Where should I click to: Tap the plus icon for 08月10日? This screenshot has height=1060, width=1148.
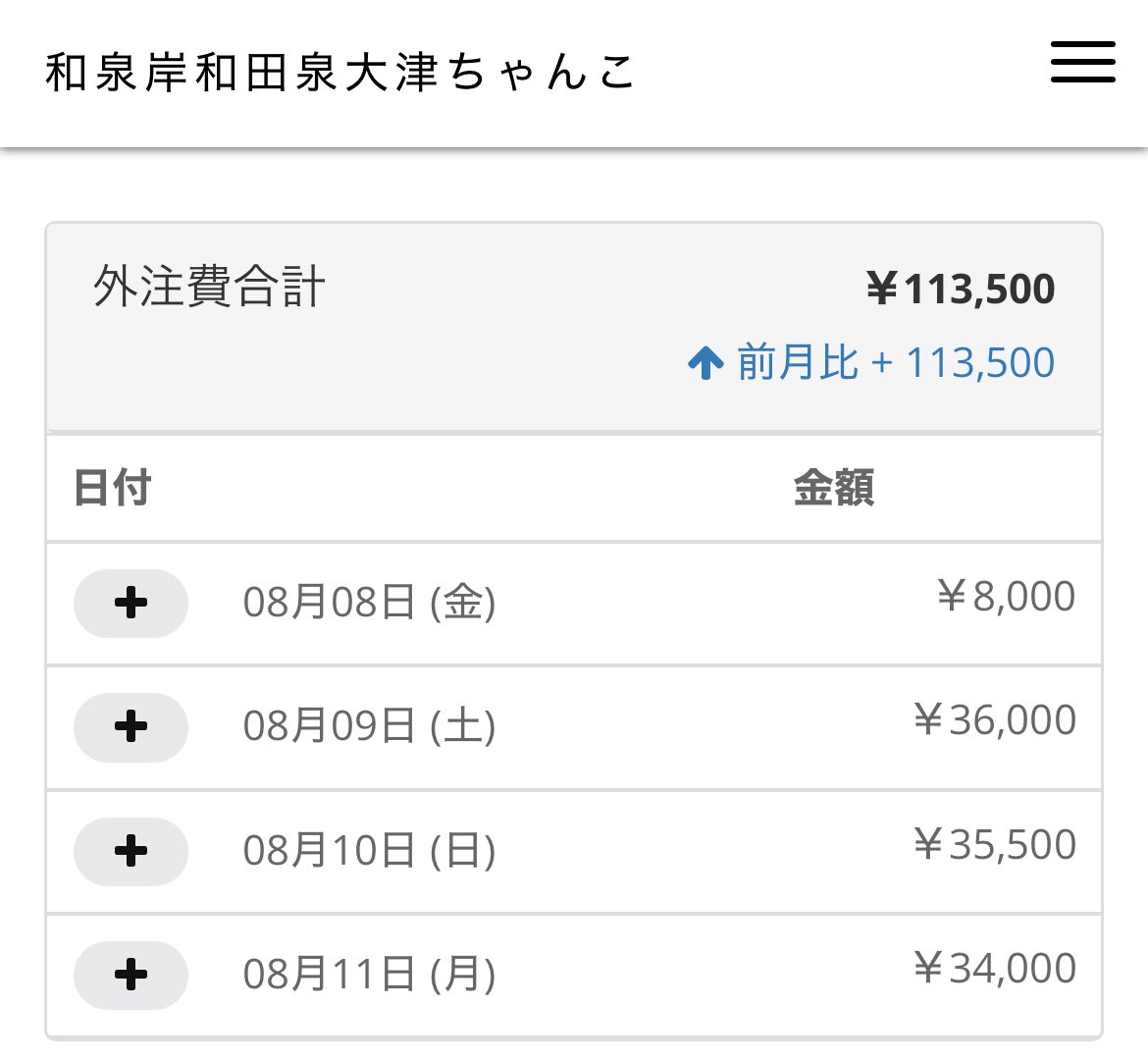point(130,852)
